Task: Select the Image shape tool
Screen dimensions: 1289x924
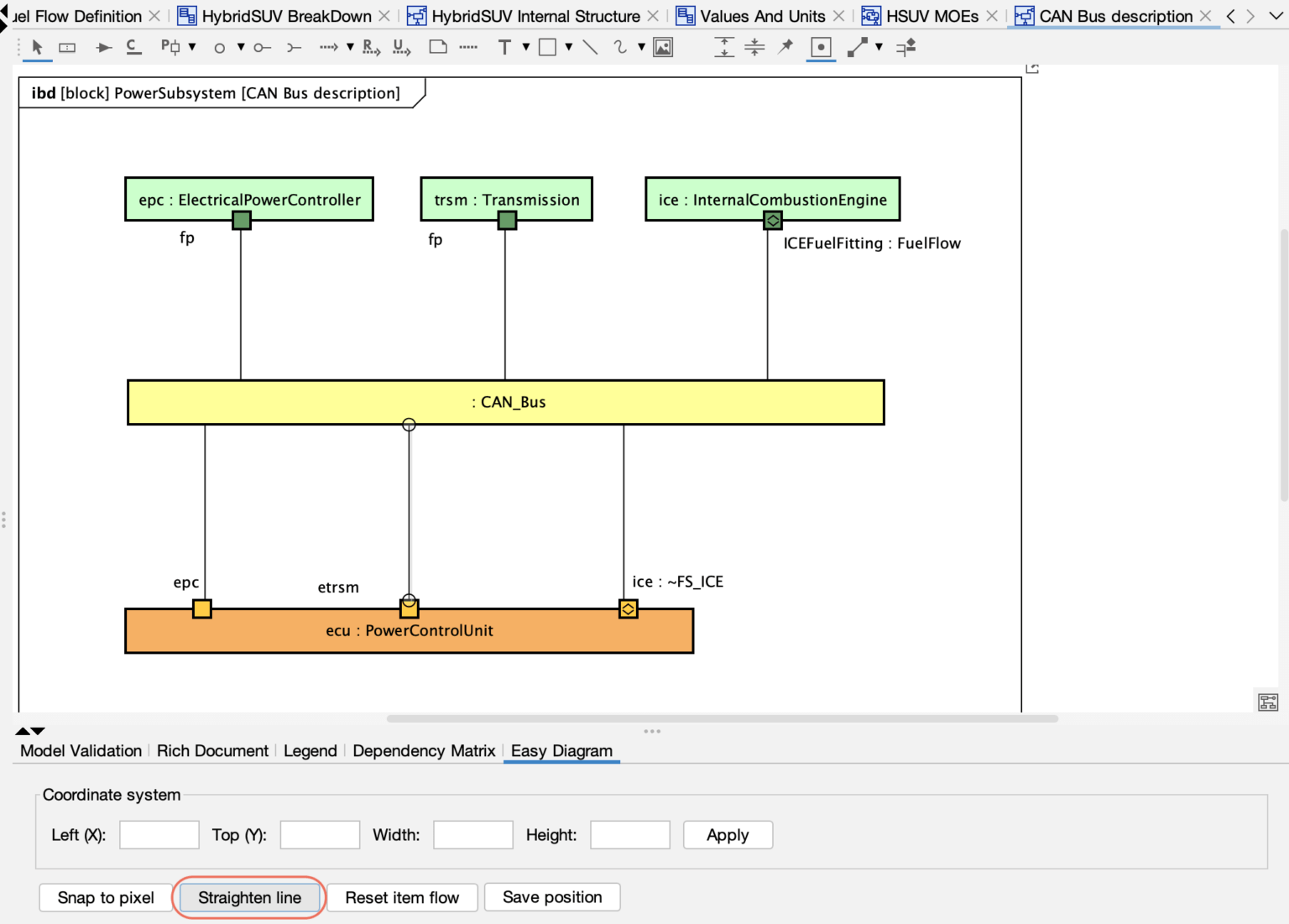Action: click(662, 48)
